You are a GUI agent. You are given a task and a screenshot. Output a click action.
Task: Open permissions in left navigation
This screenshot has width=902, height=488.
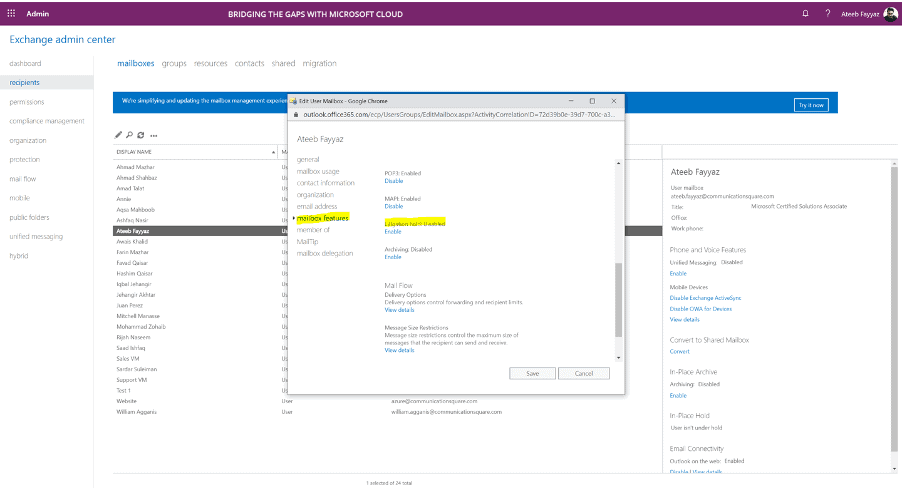coord(26,102)
